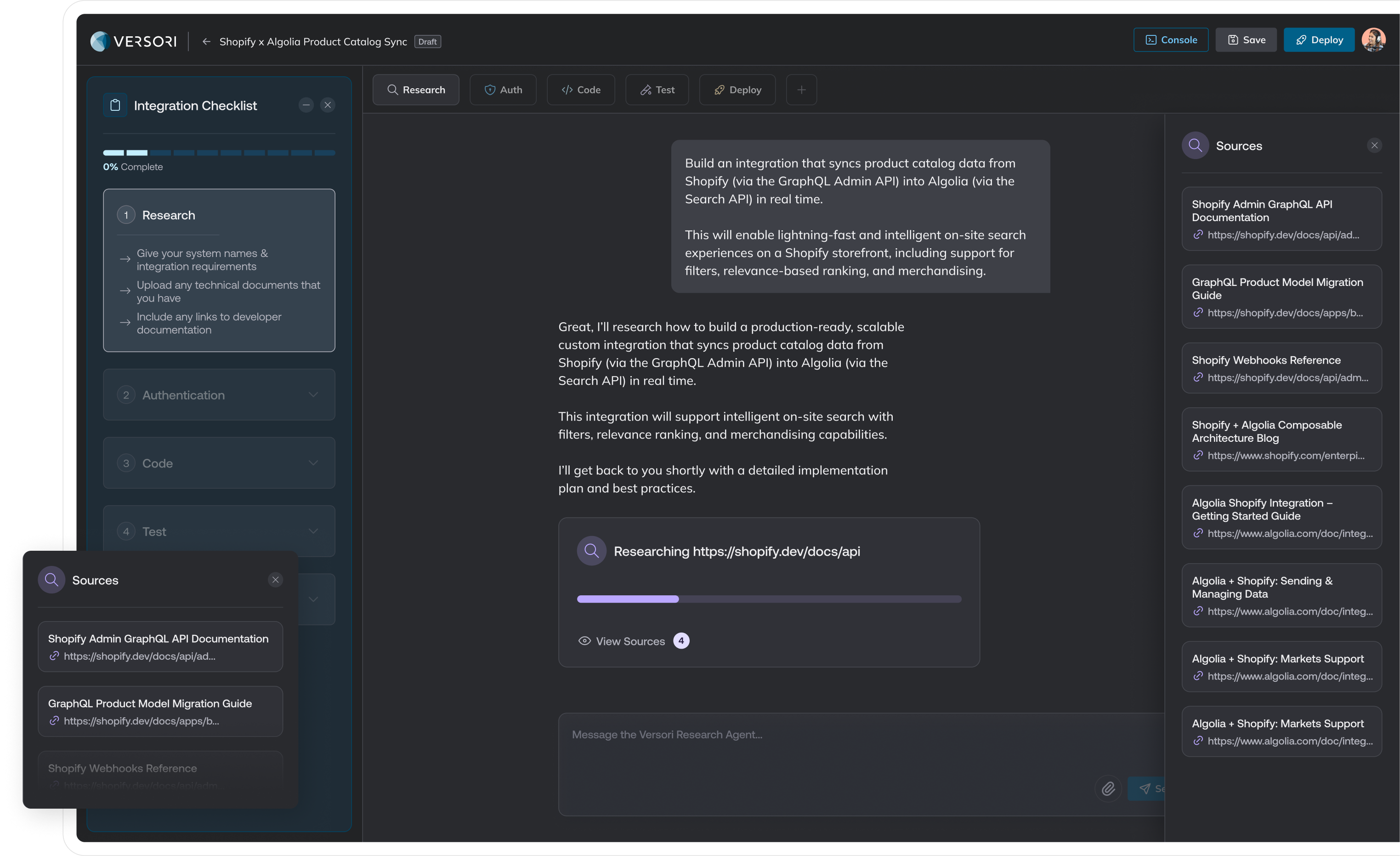Expand the Test checklist step
Screen dimensions: 1400x856
313,531
